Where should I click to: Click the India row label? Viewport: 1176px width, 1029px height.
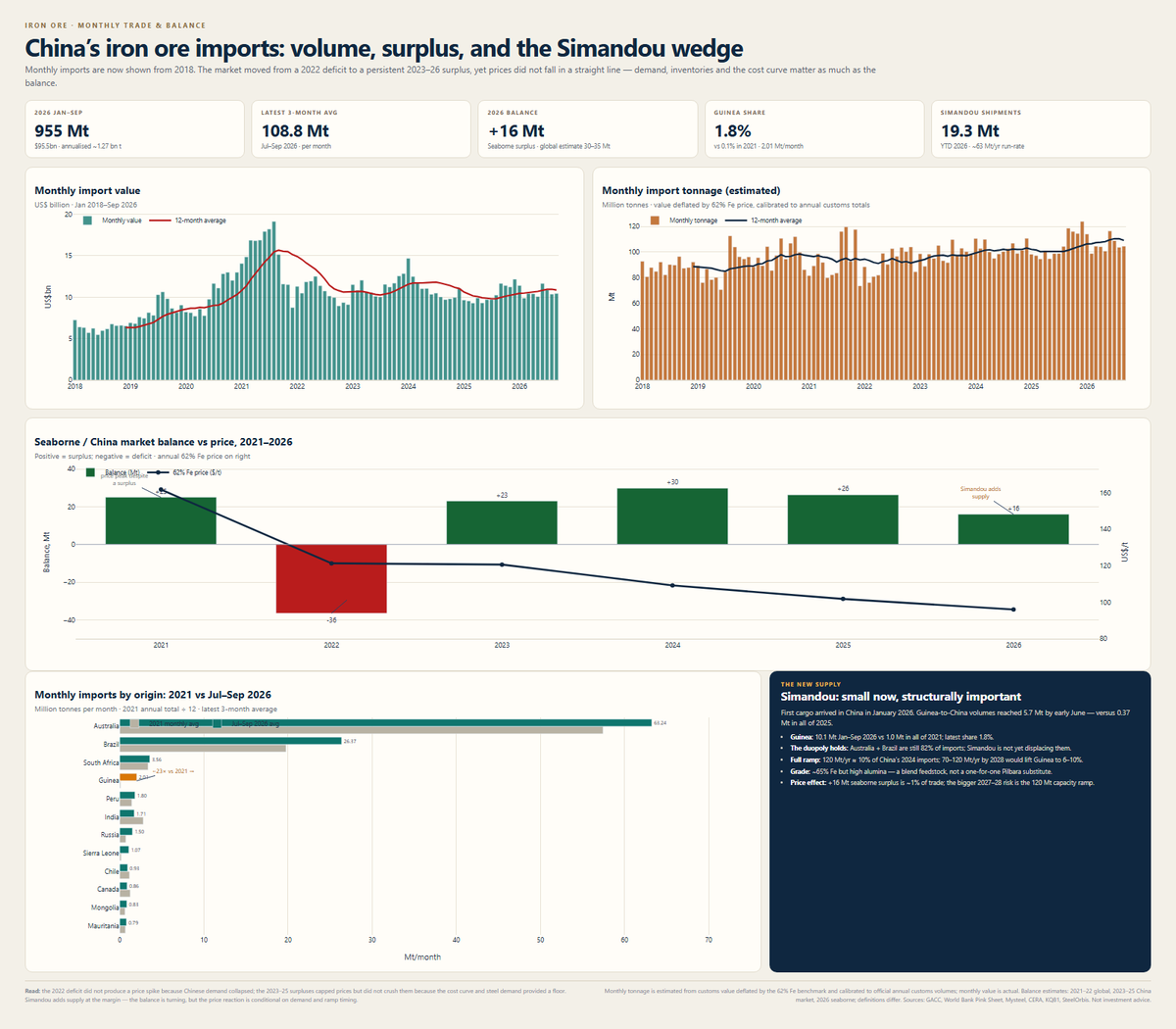tap(112, 817)
